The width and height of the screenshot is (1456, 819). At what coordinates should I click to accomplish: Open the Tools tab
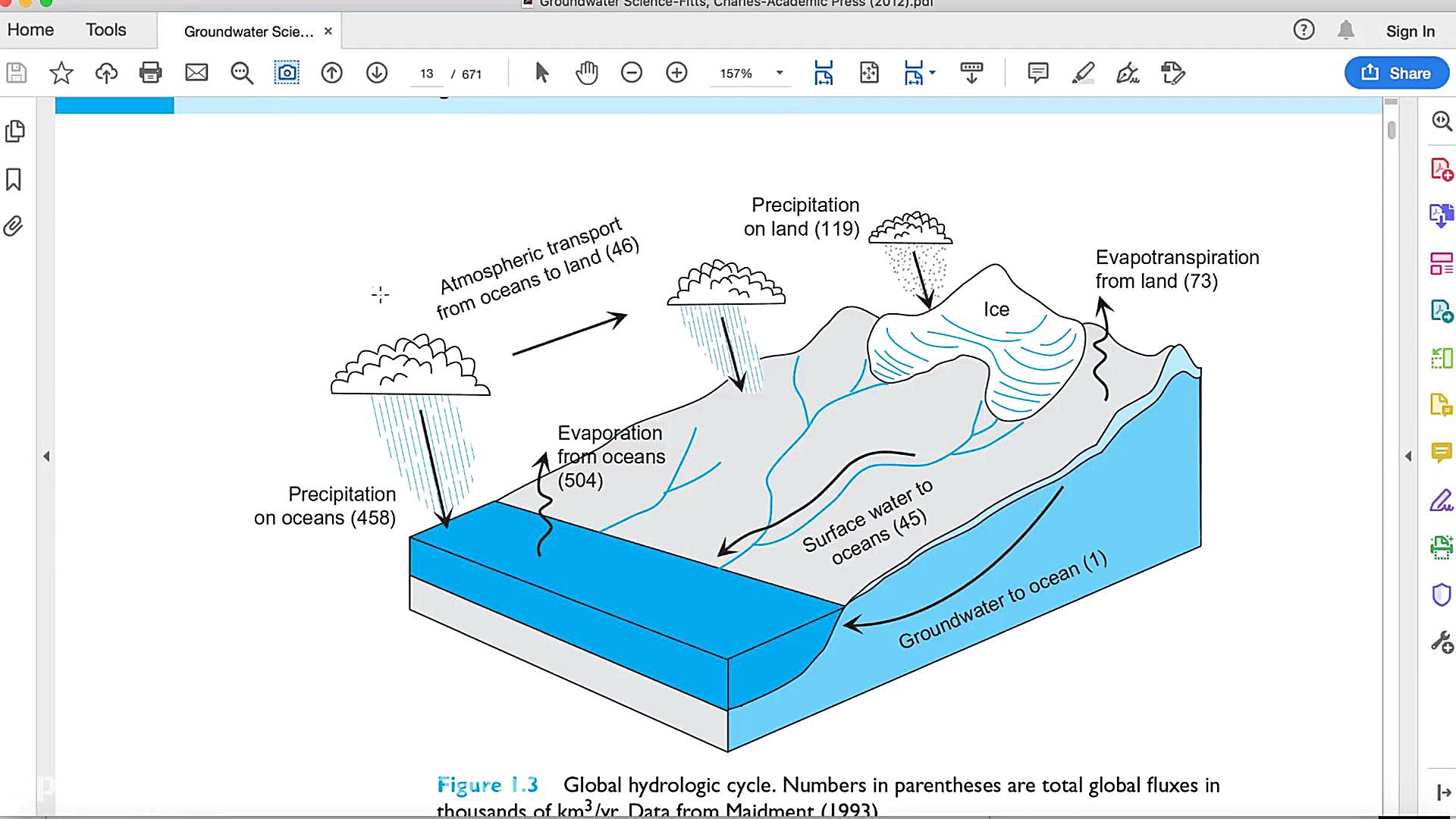(x=105, y=30)
